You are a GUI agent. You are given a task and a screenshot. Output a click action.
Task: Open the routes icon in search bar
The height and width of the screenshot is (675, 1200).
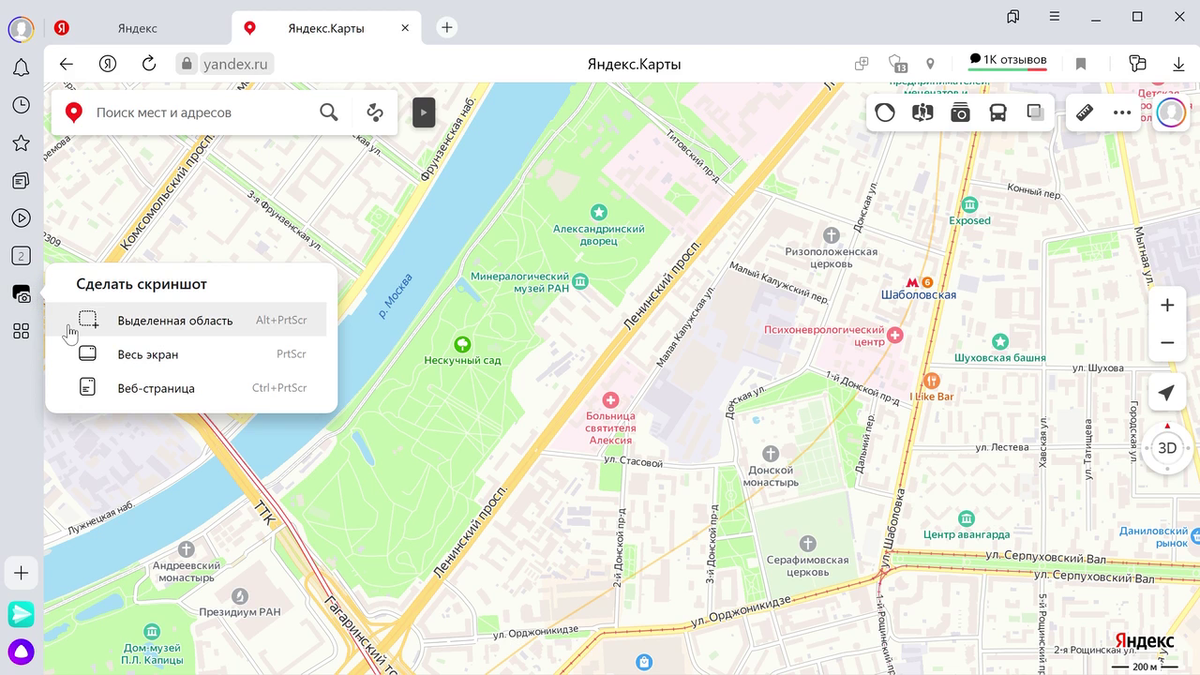pos(375,113)
